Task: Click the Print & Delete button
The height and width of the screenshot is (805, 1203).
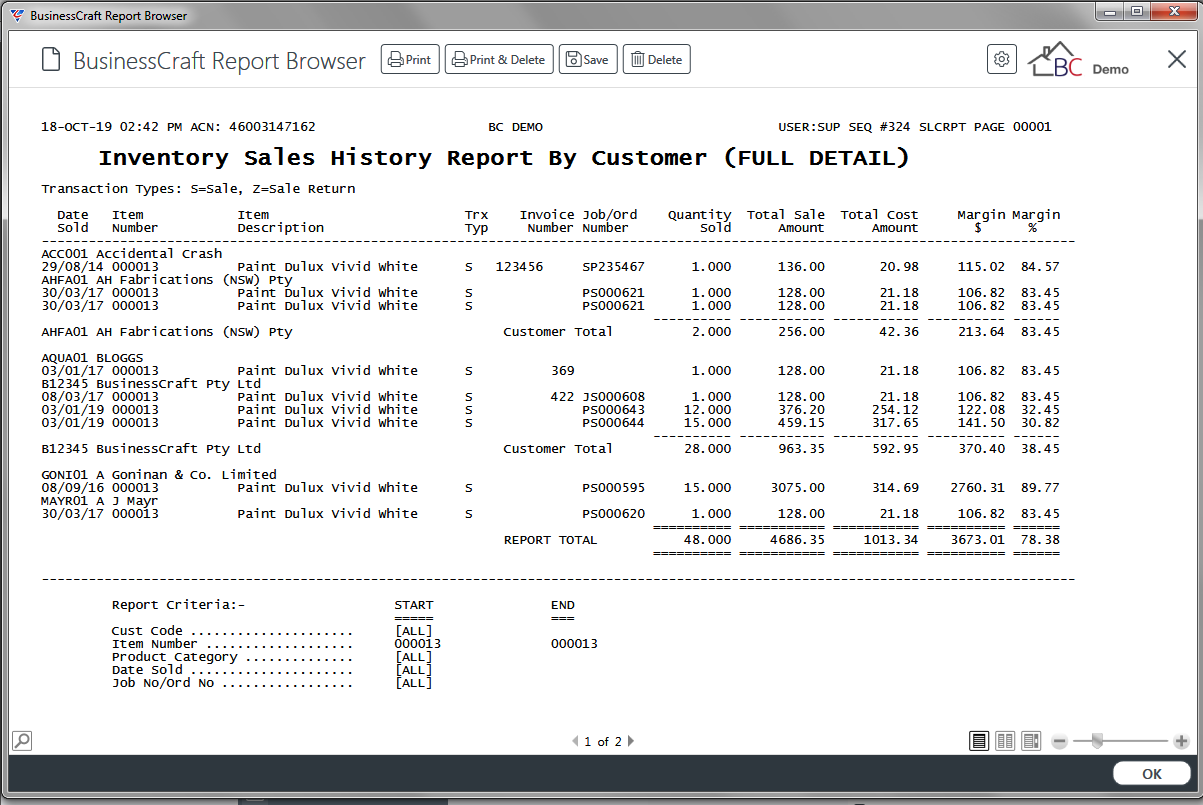Action: pyautogui.click(x=499, y=60)
